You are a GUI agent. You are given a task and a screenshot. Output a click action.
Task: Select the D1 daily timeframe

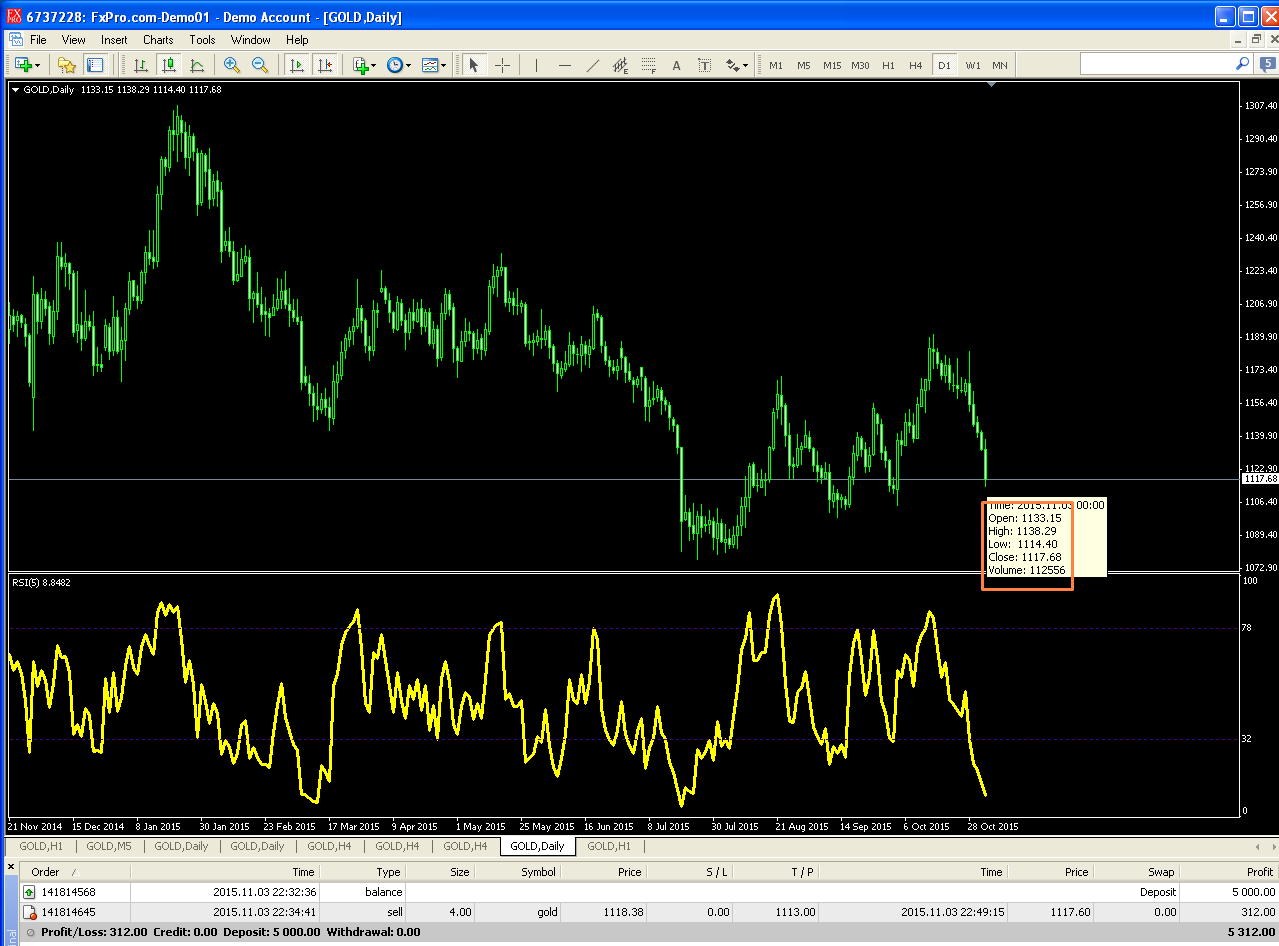point(944,65)
